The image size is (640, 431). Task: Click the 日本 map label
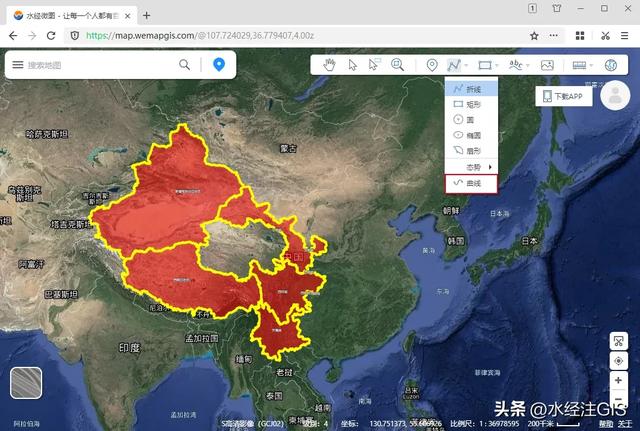tap(529, 241)
